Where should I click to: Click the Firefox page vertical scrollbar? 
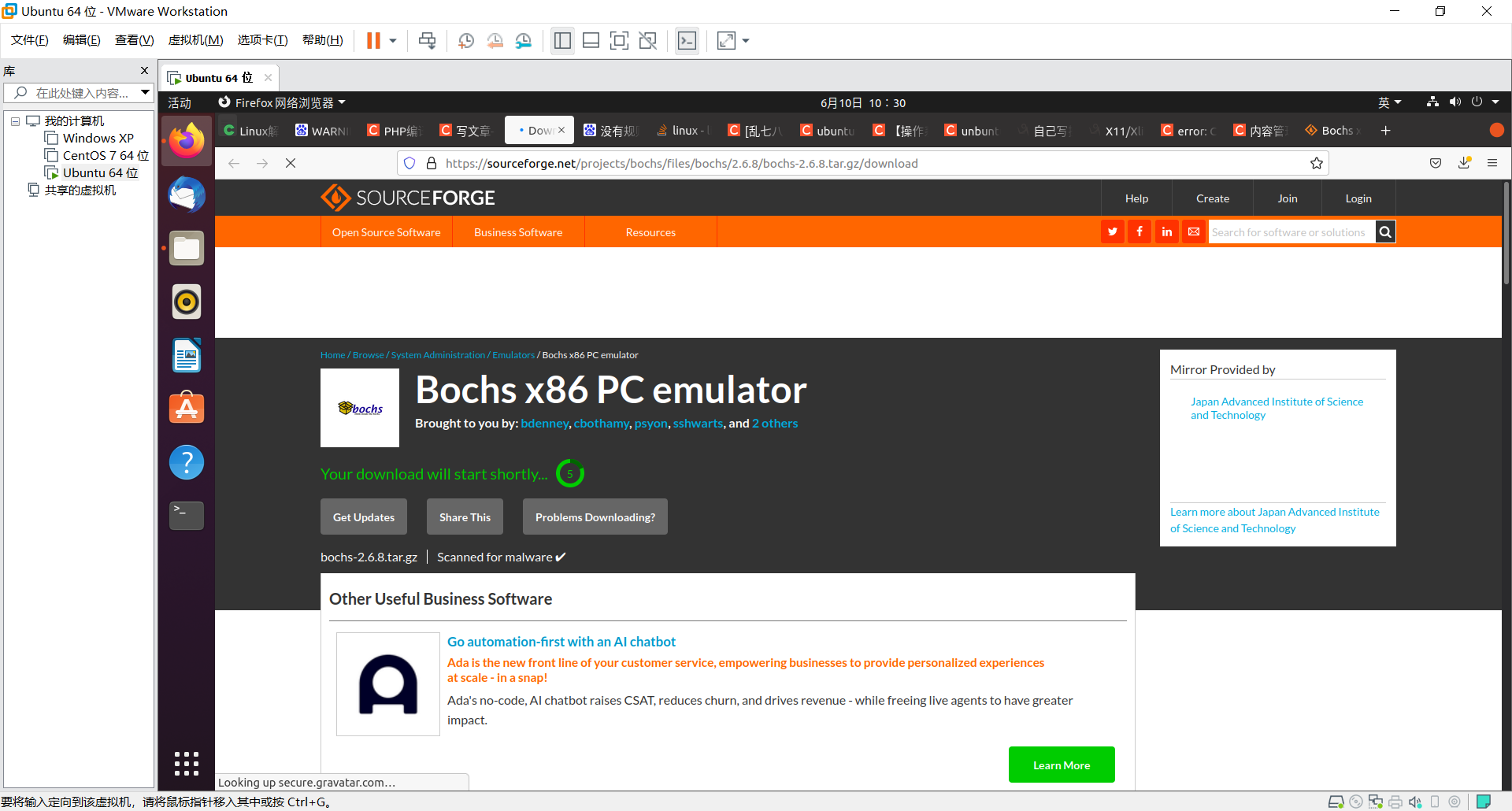coord(1506,233)
